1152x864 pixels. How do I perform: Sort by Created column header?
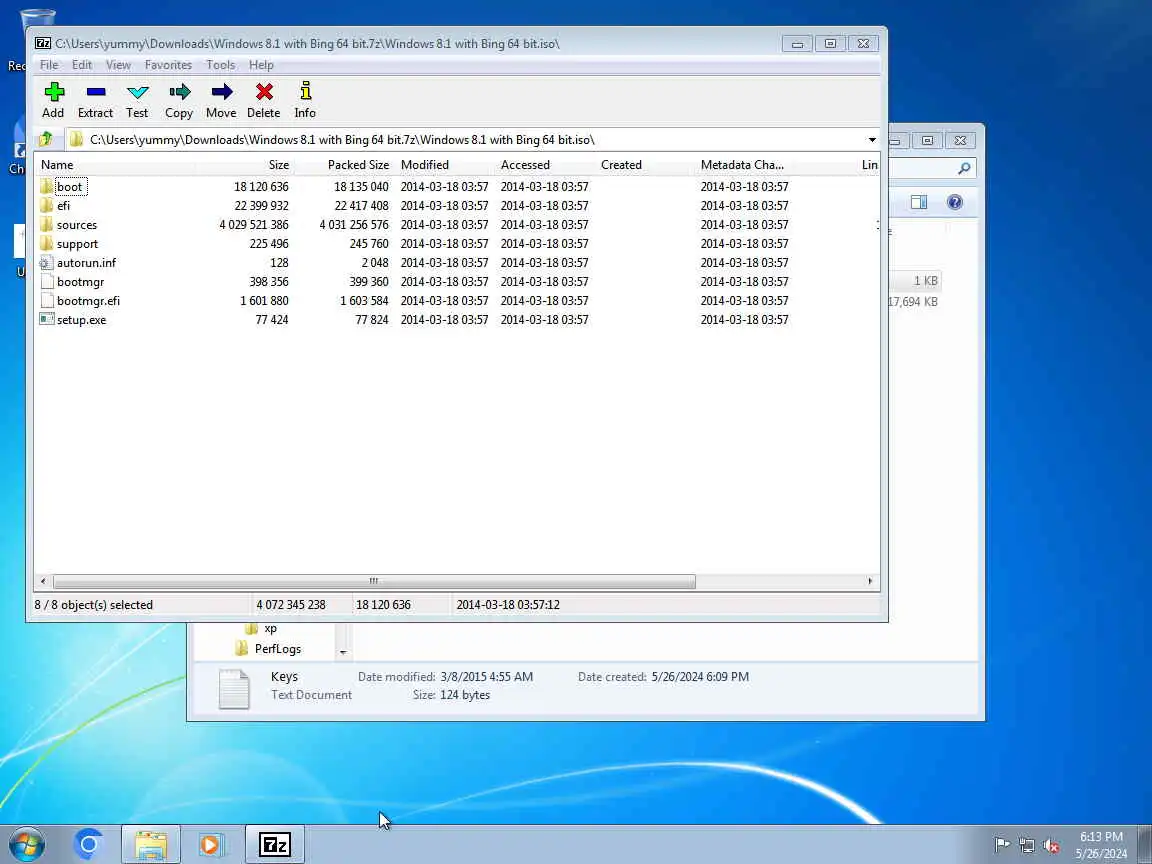(x=645, y=165)
